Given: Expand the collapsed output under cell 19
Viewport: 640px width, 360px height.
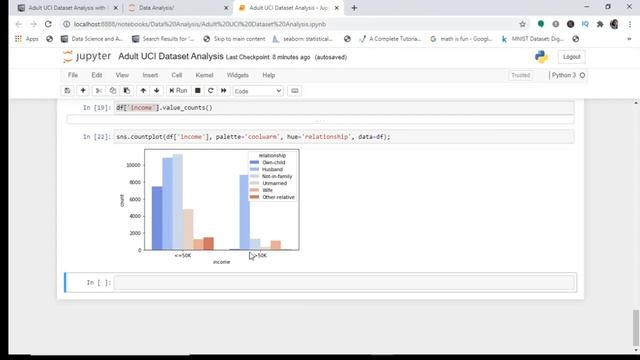Looking at the screenshot, I should pos(320,120).
